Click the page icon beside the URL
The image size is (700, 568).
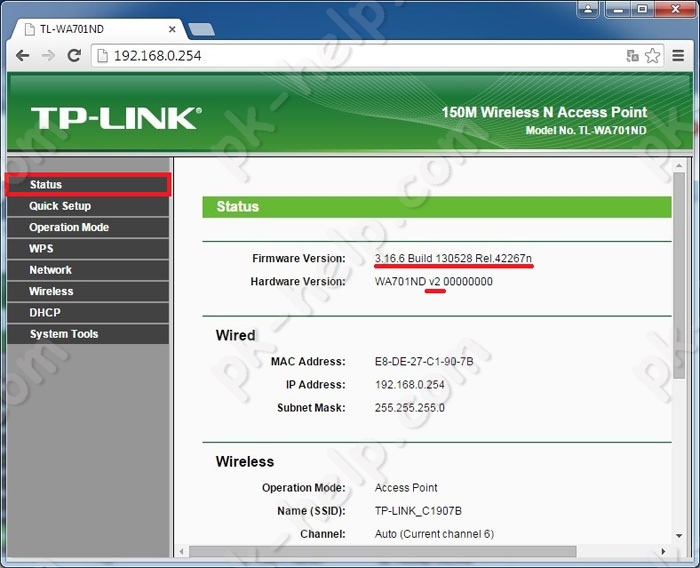click(103, 56)
